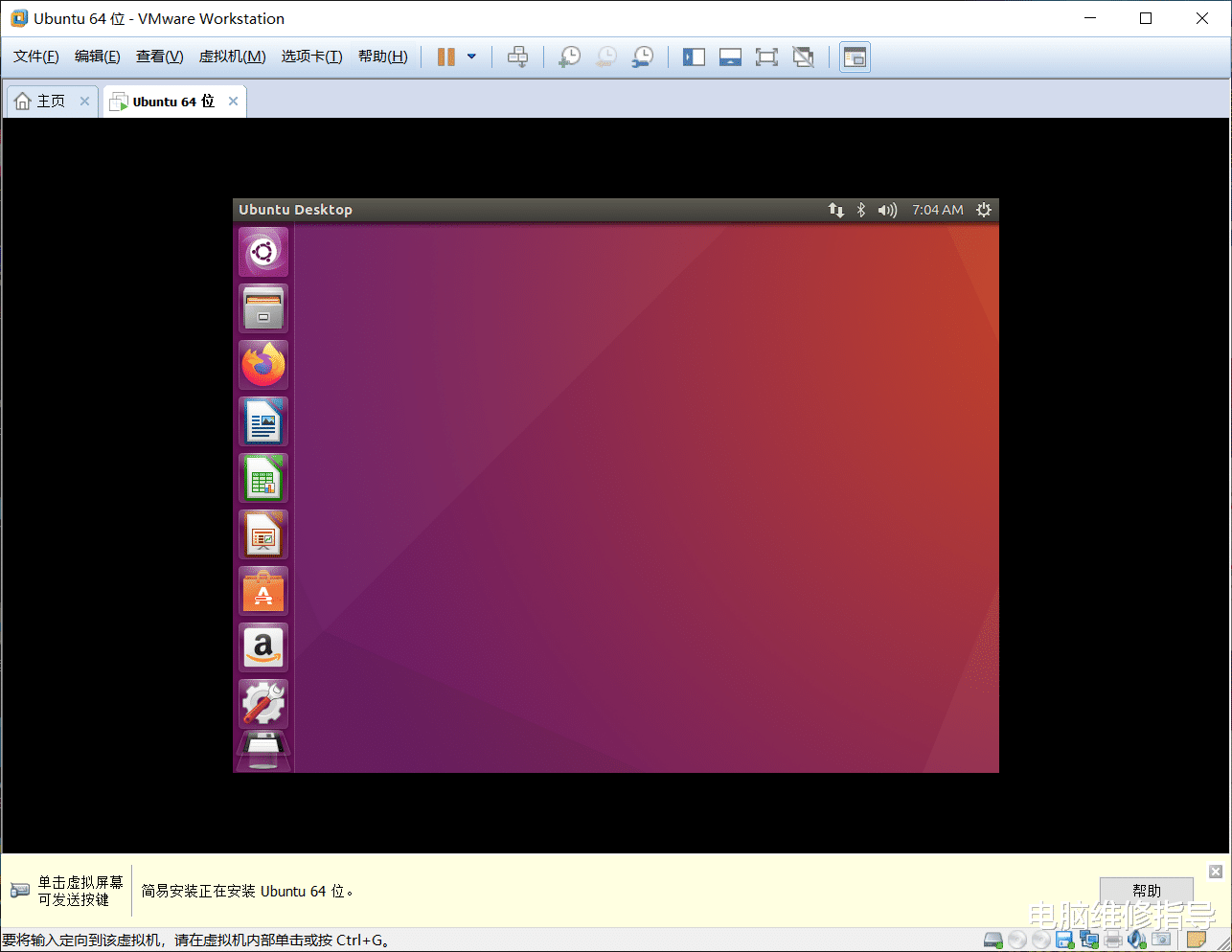Open the Bluetooth indicator menu

pyautogui.click(x=861, y=210)
